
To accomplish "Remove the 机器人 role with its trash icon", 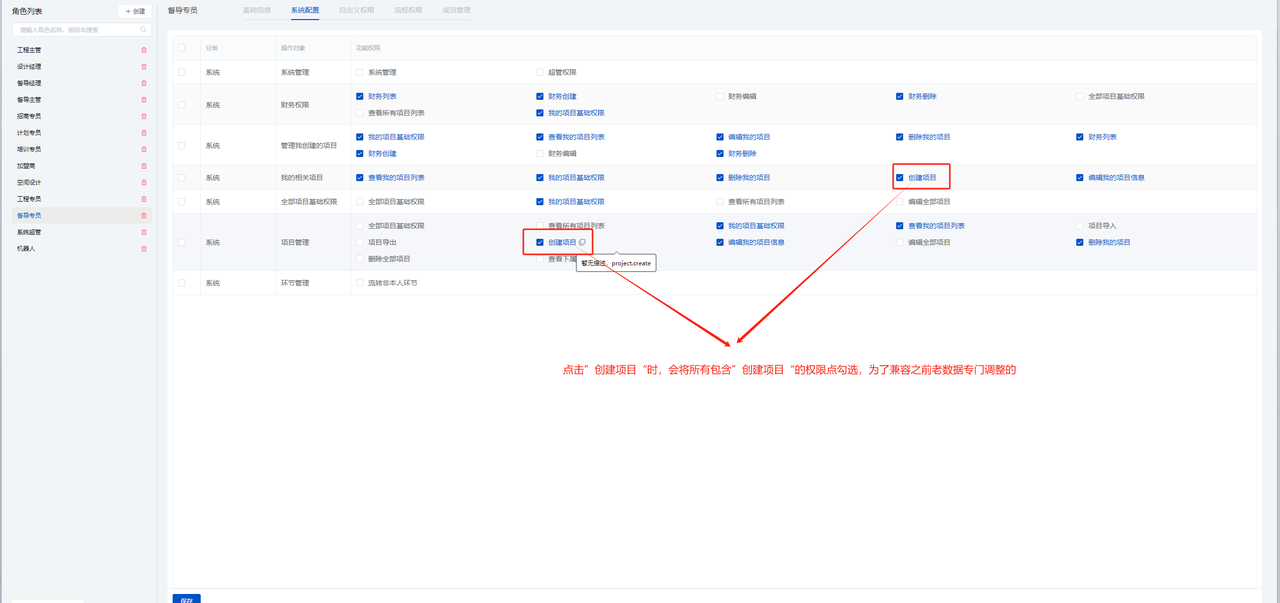I will click(144, 248).
